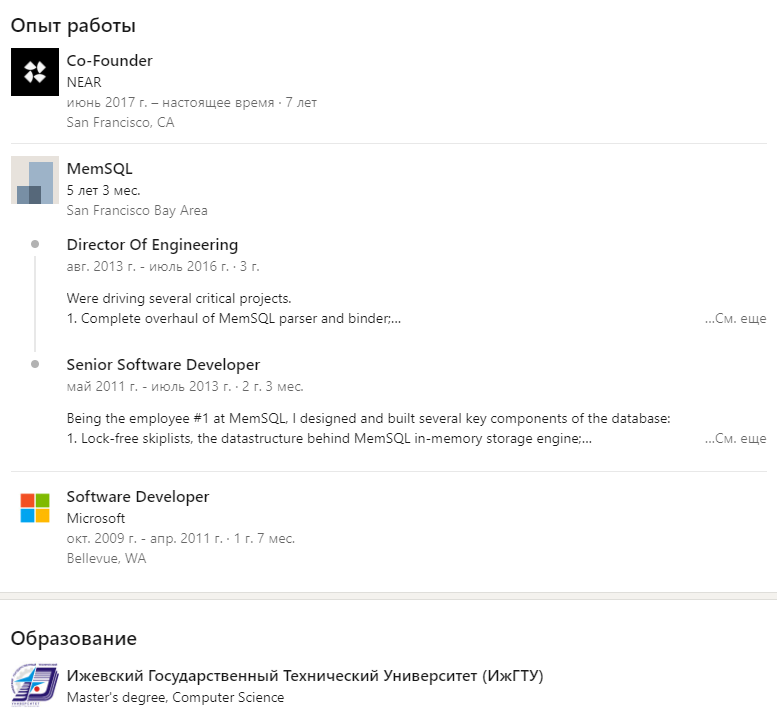Image resolution: width=777 pixels, height=714 pixels.
Task: Open the MemSQL company heading
Action: 99,169
